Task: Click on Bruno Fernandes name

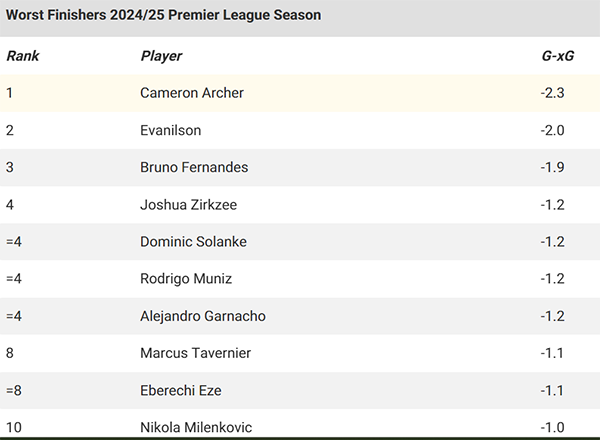Action: coord(194,167)
